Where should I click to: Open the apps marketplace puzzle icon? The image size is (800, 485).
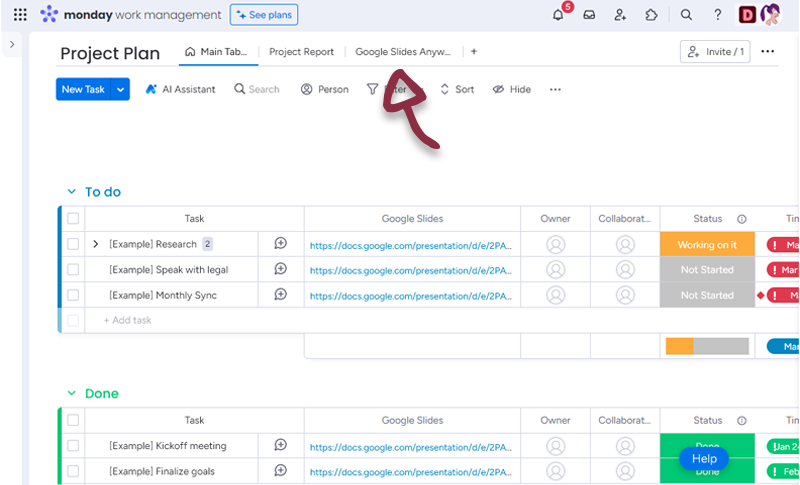(651, 15)
